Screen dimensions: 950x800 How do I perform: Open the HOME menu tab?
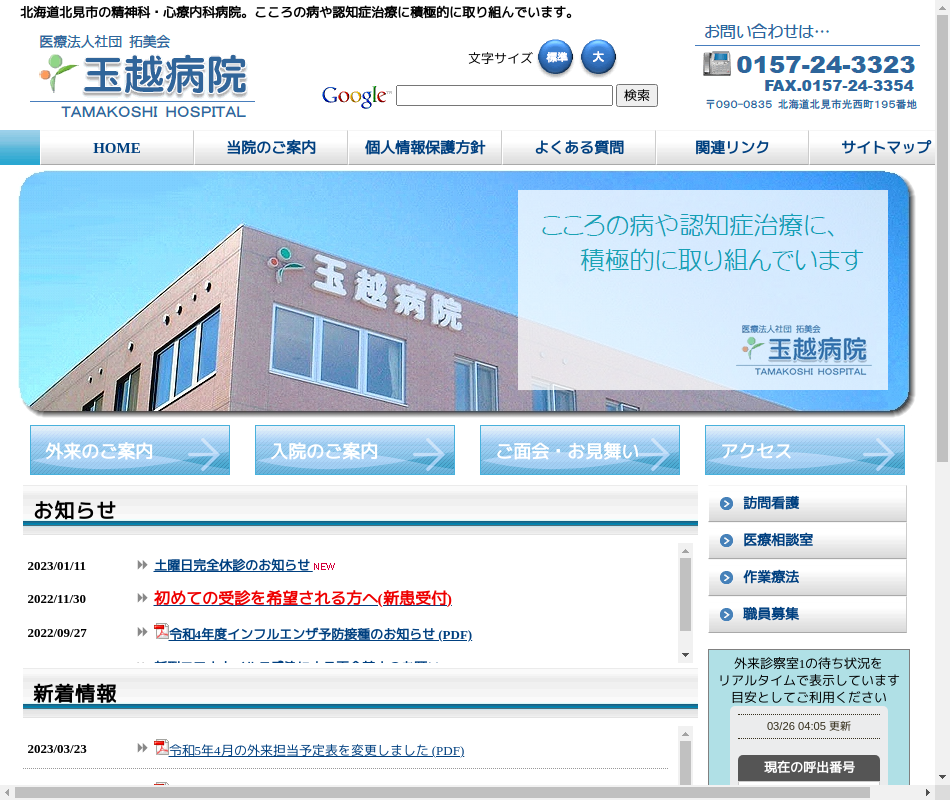click(x=117, y=148)
